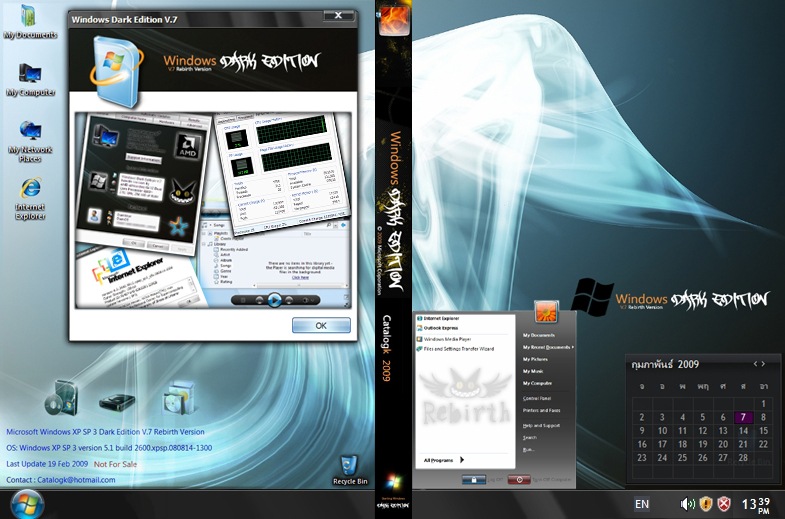The height and width of the screenshot is (519, 785).
Task: Expand the My Recent Documents submenu
Action: coord(548,347)
